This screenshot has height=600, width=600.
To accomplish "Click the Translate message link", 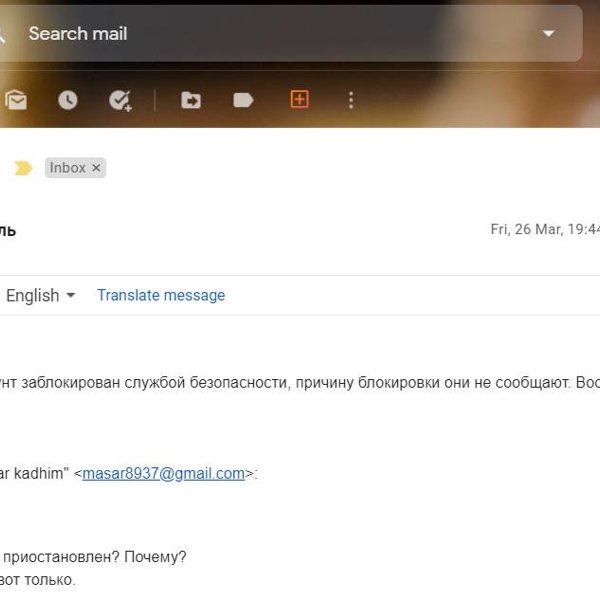I will [x=161, y=295].
